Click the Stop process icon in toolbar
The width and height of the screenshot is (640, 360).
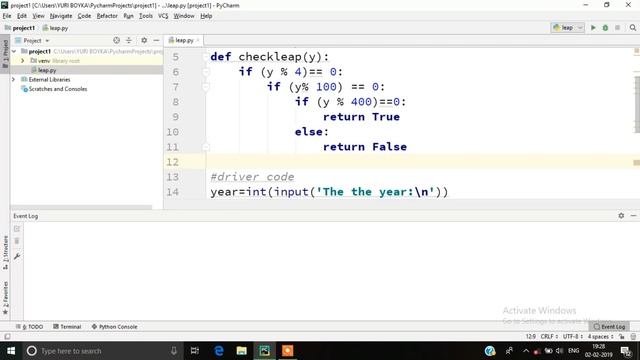point(617,28)
